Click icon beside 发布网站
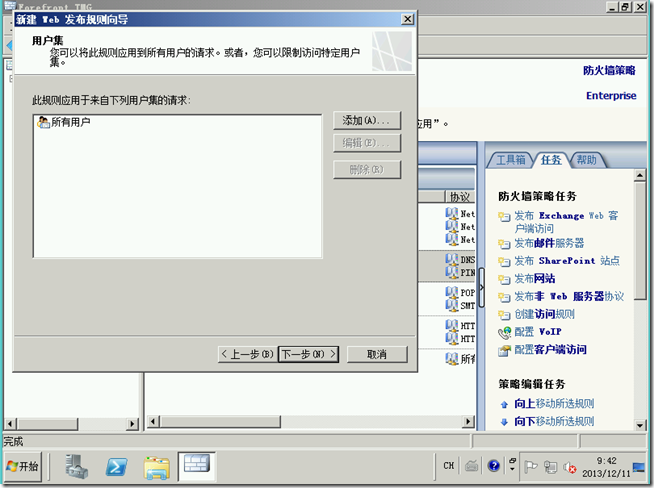Screen dimensions: 654x488 coord(504,279)
